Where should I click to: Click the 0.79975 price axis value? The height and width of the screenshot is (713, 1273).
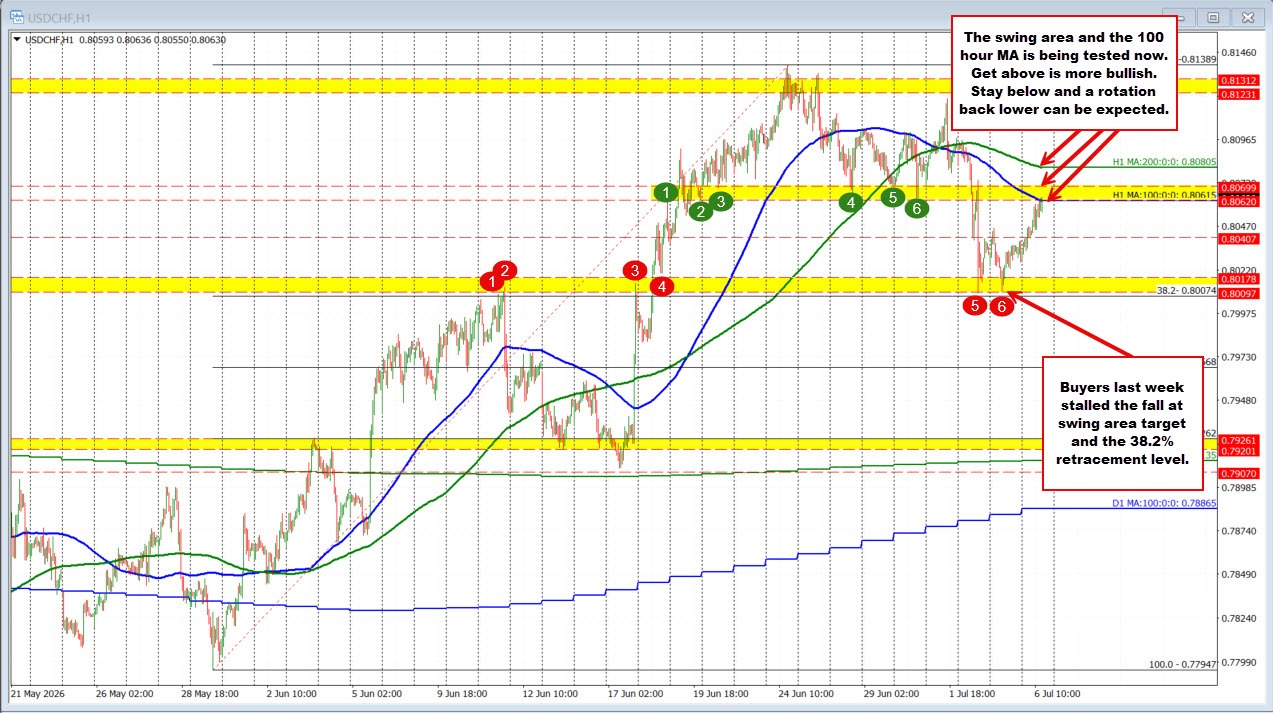(x=1239, y=314)
